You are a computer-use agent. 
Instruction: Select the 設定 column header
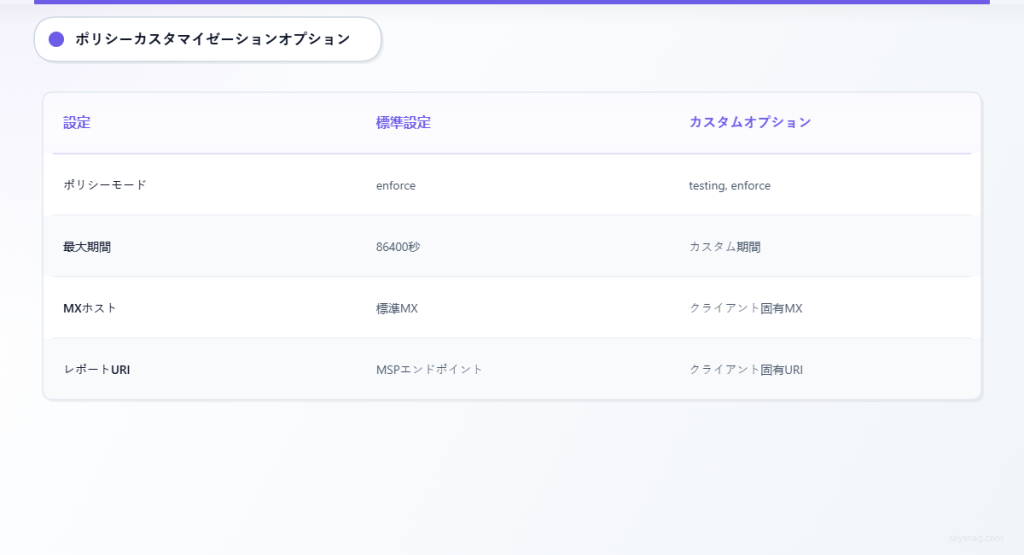77,122
